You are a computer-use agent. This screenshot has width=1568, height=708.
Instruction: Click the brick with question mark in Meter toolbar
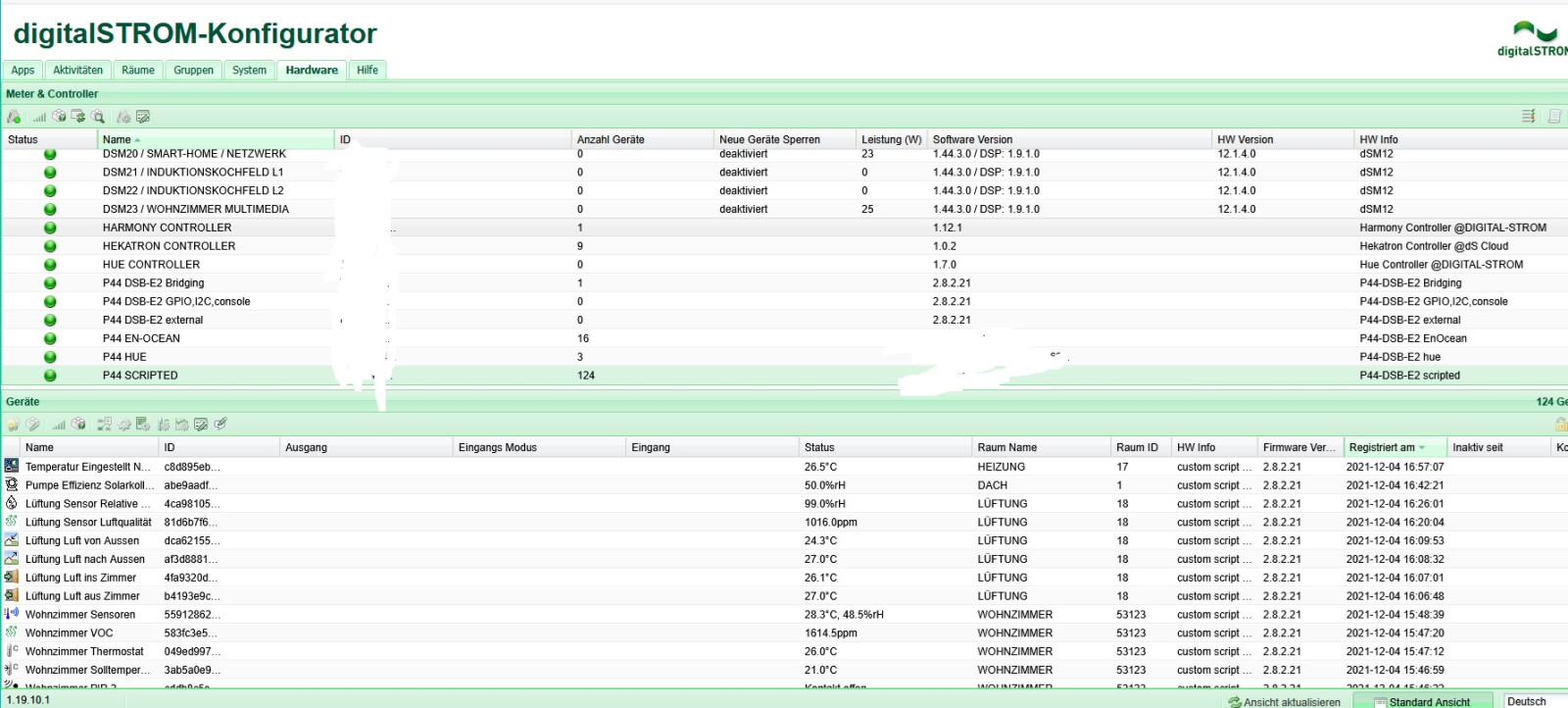pos(59,116)
